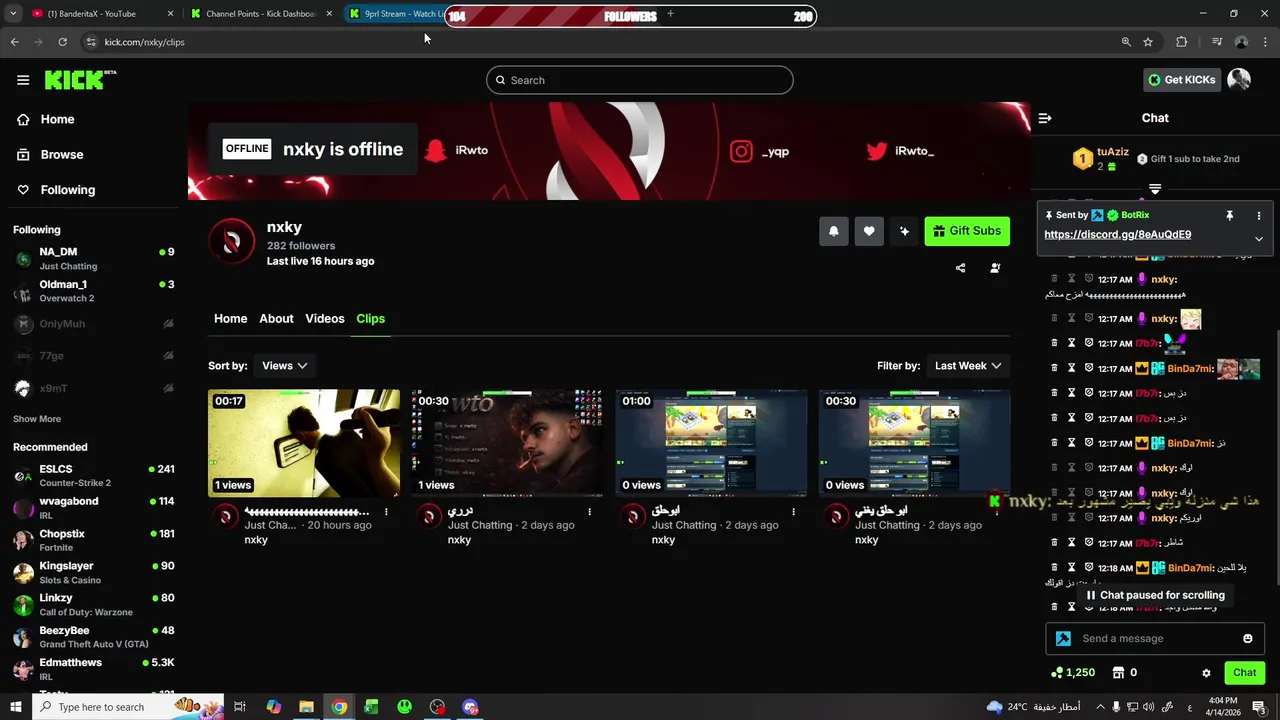Open the profile avatar menu at top right
The width and height of the screenshot is (1280, 720).
pos(1239,80)
